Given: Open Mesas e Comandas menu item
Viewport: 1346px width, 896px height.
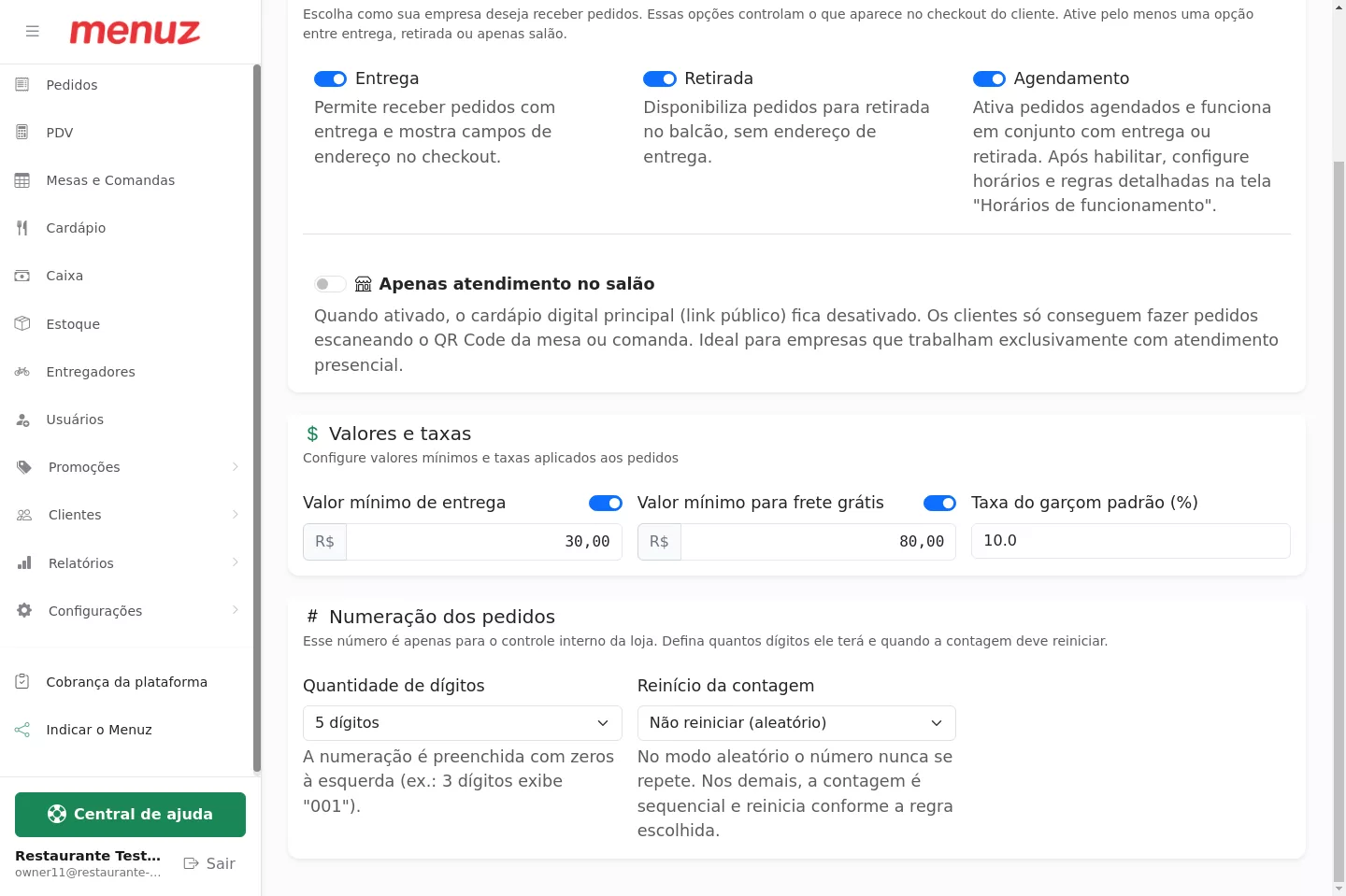Looking at the screenshot, I should coord(127,180).
